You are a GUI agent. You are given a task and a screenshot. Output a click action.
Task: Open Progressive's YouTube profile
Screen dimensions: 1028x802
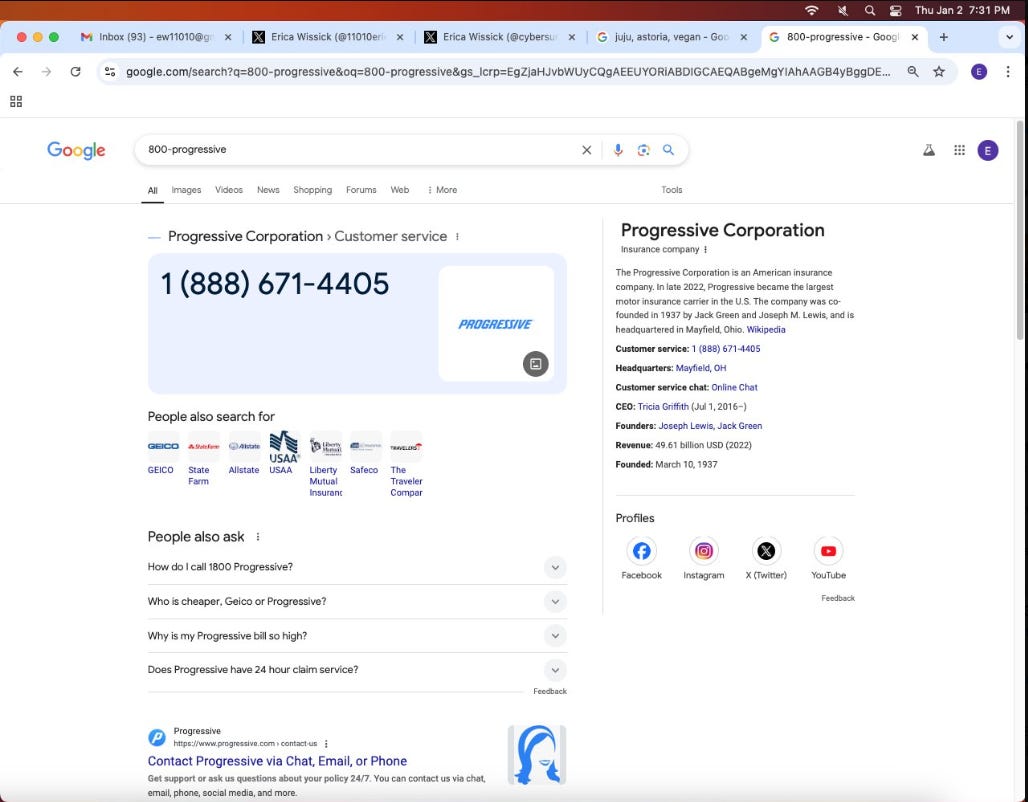click(828, 559)
